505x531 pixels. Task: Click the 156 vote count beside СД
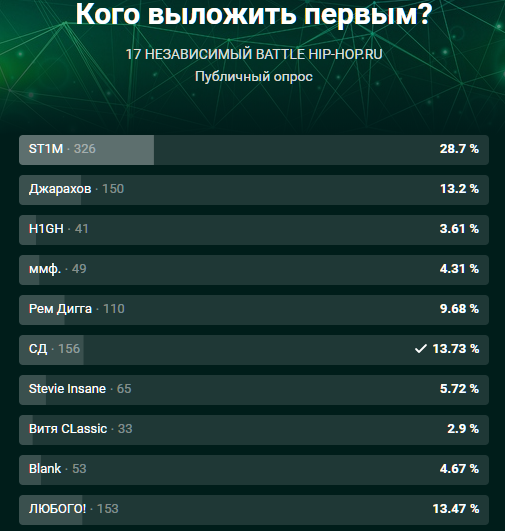pyautogui.click(x=69, y=348)
